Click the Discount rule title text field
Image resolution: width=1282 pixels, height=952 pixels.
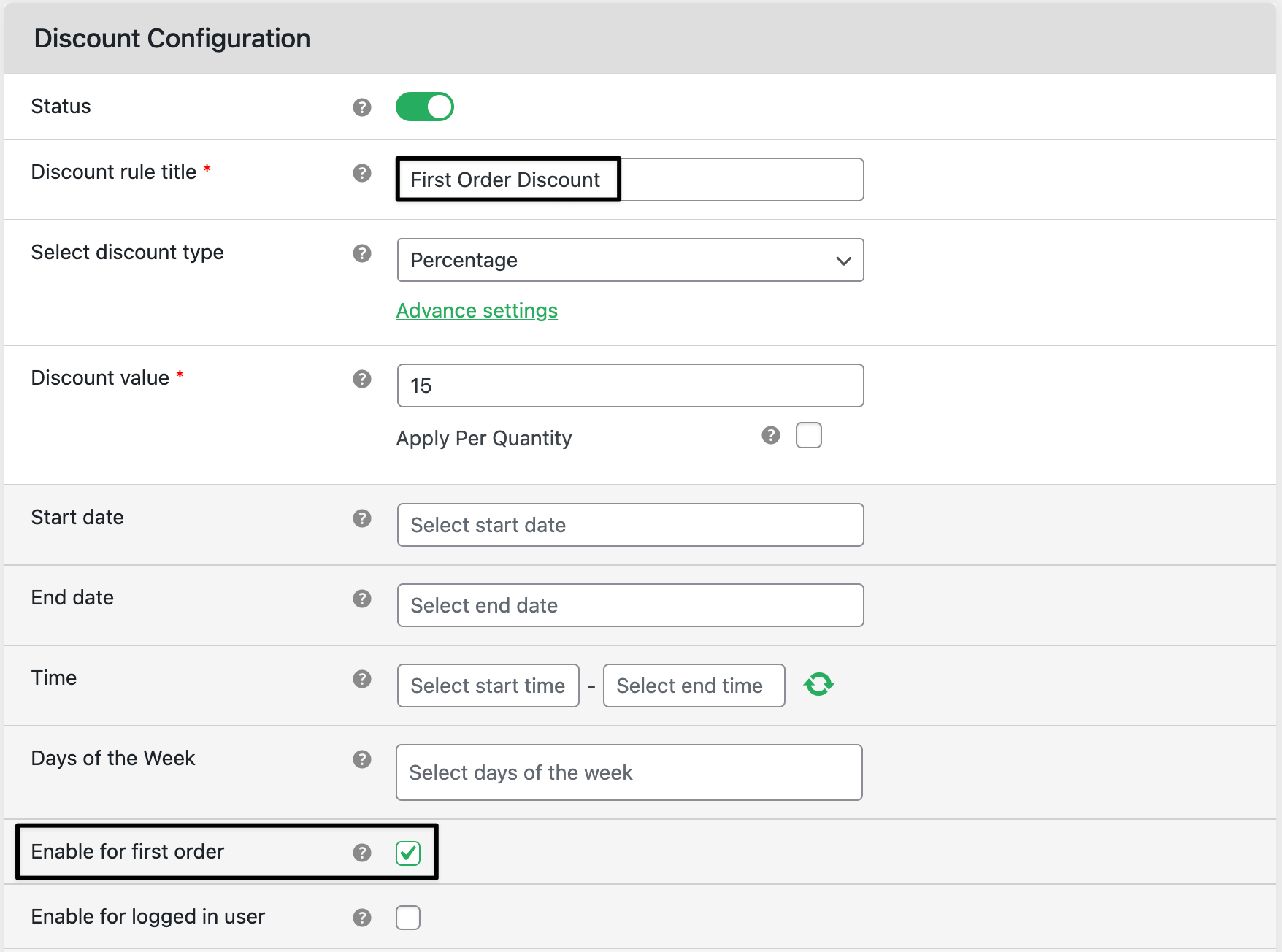coord(630,180)
